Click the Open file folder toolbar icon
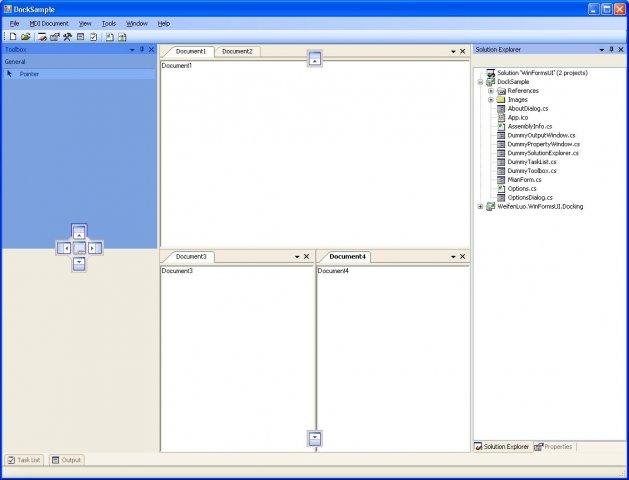Image resolution: width=629 pixels, height=480 pixels. [25, 37]
